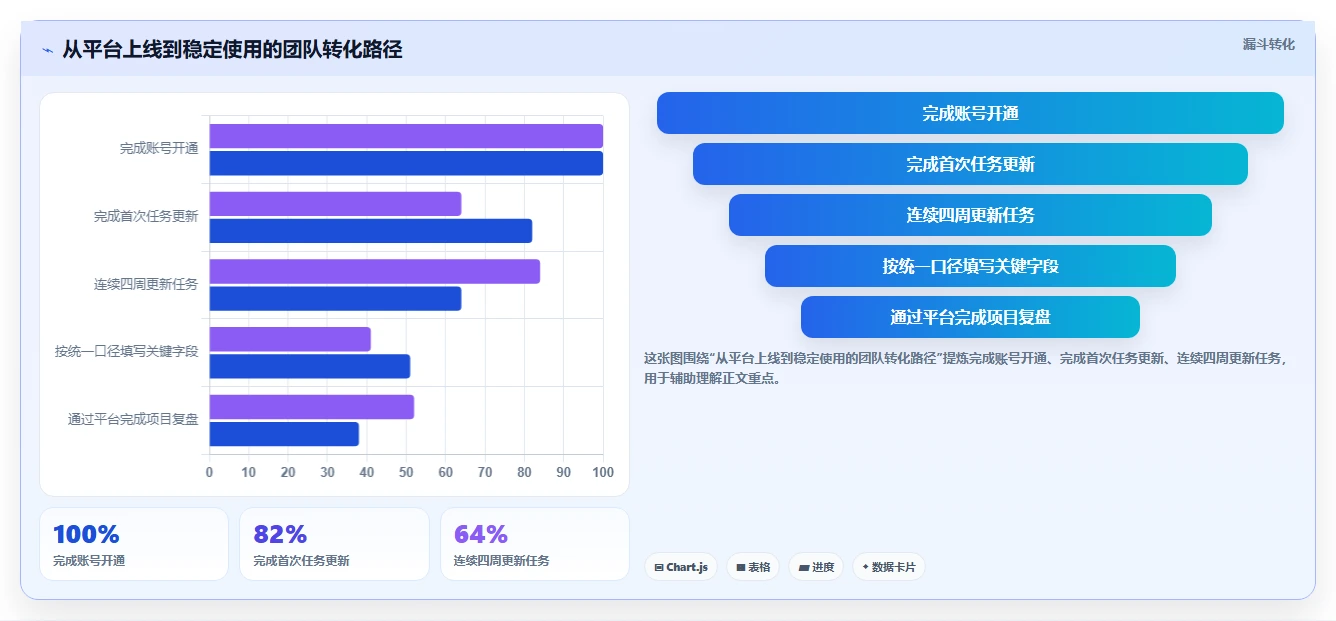Click the x-axis tick value 50
The height and width of the screenshot is (621, 1336).
(406, 472)
